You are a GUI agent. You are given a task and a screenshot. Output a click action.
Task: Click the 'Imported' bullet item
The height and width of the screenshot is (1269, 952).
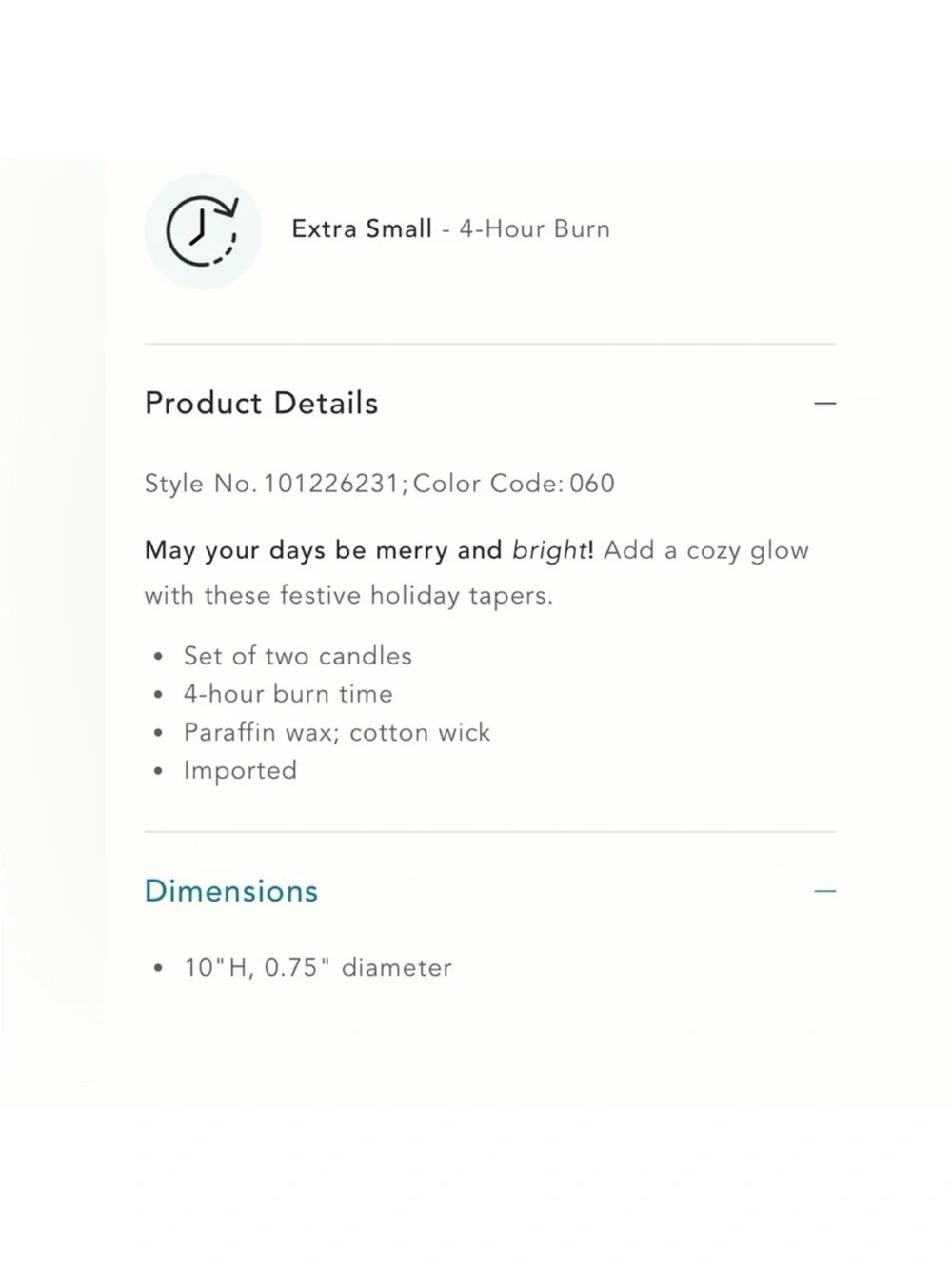click(x=240, y=770)
